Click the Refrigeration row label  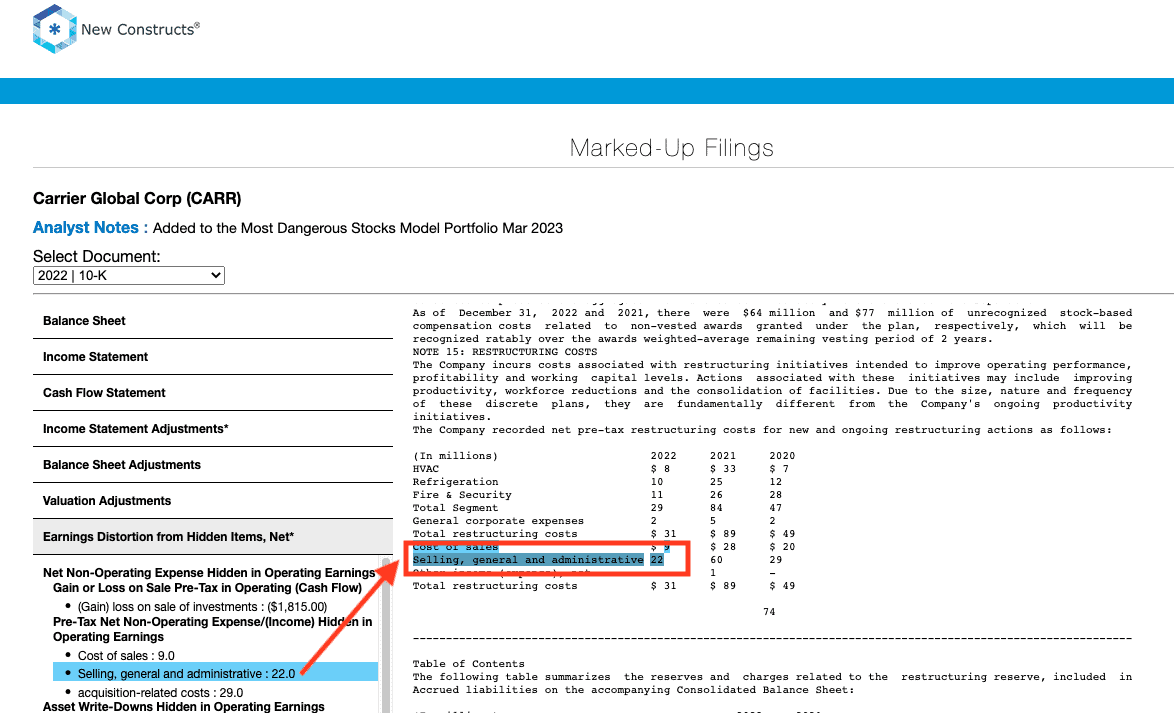tap(455, 482)
